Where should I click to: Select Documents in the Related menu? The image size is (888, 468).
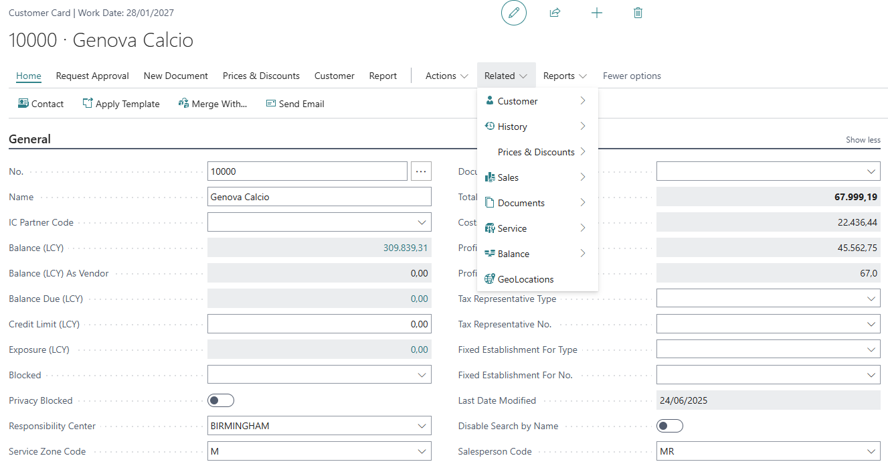coord(537,203)
